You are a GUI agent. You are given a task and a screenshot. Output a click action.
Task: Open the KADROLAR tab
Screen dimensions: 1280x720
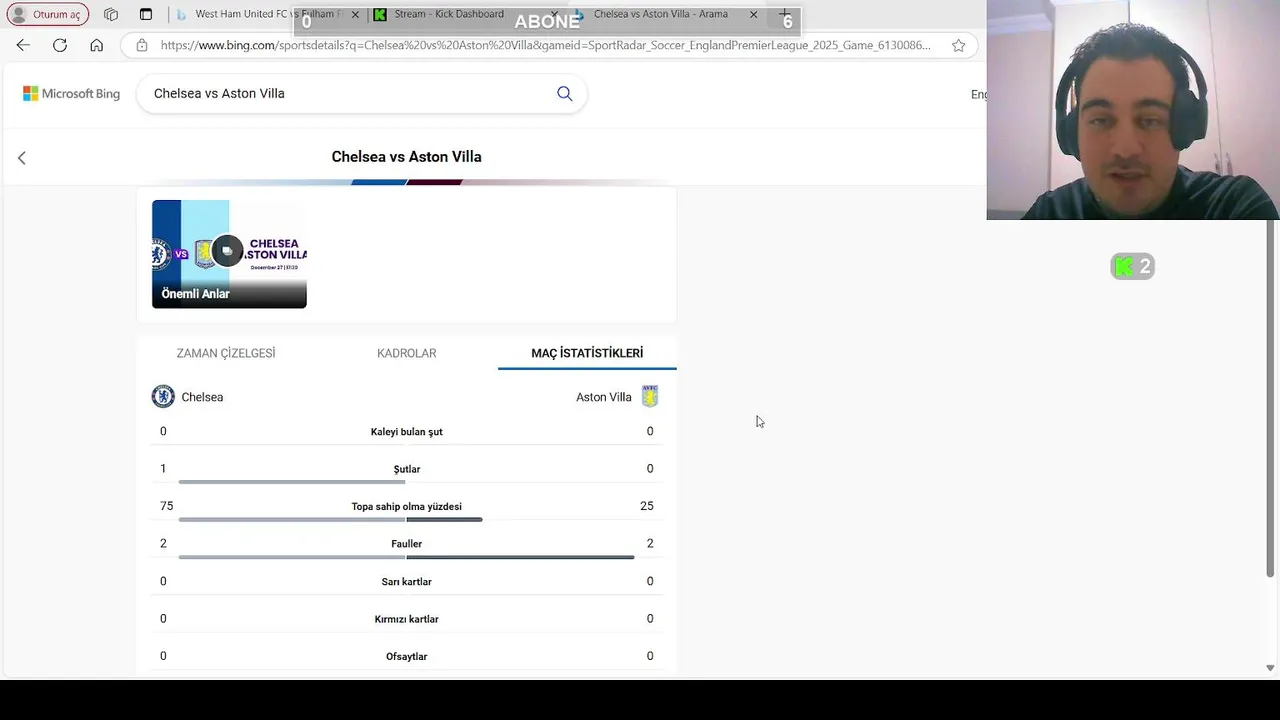click(406, 353)
